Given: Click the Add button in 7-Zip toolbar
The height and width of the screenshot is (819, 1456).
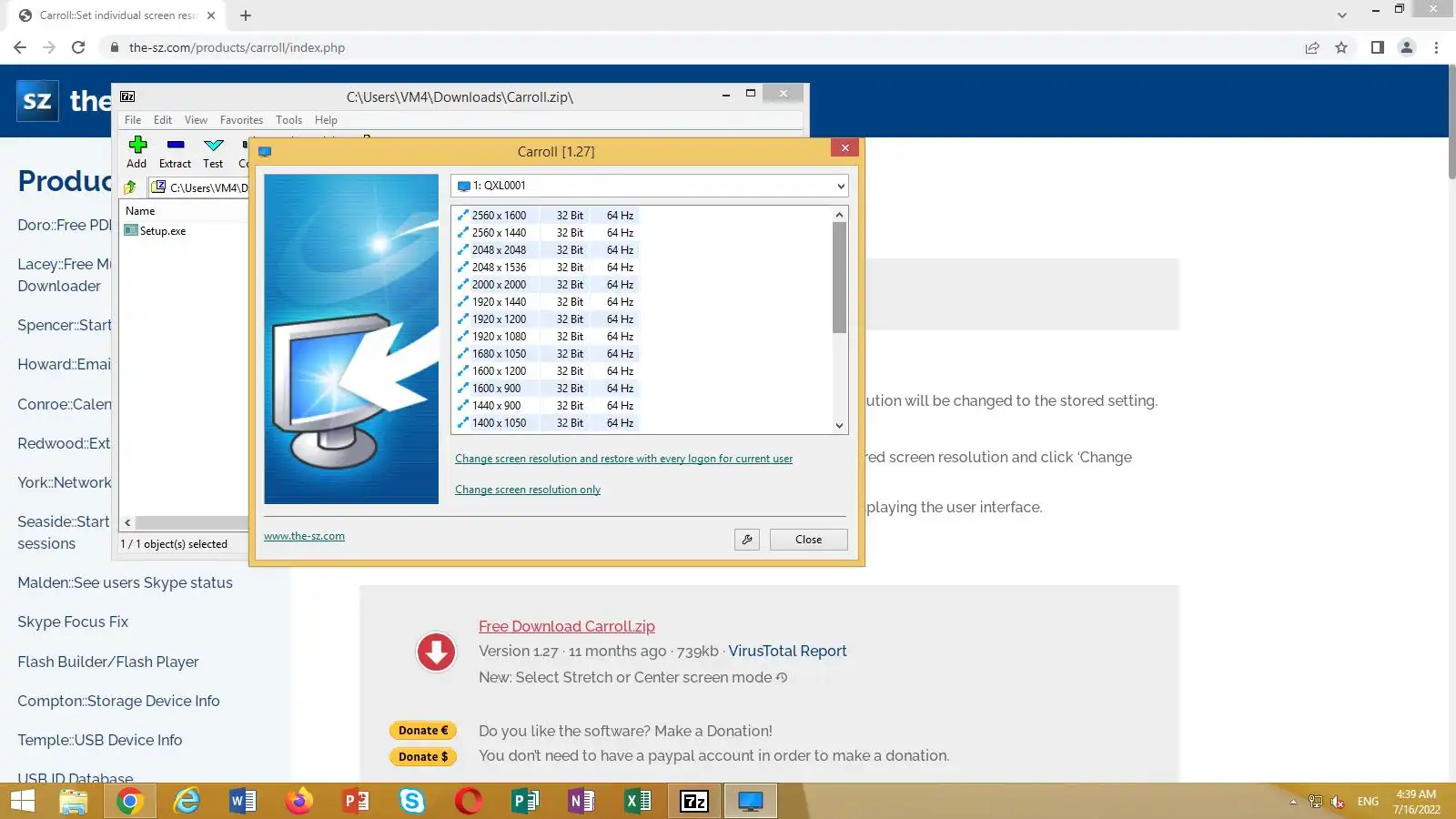Looking at the screenshot, I should tap(137, 153).
